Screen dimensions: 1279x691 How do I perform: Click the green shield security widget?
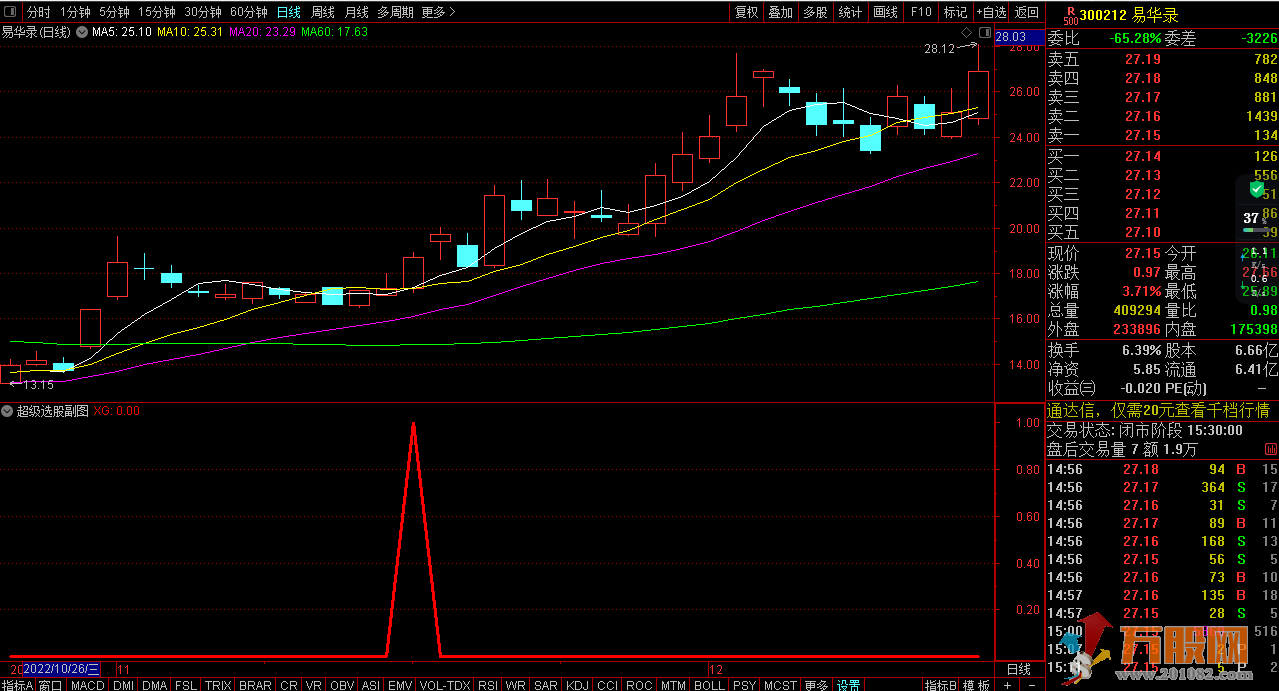point(1256,190)
